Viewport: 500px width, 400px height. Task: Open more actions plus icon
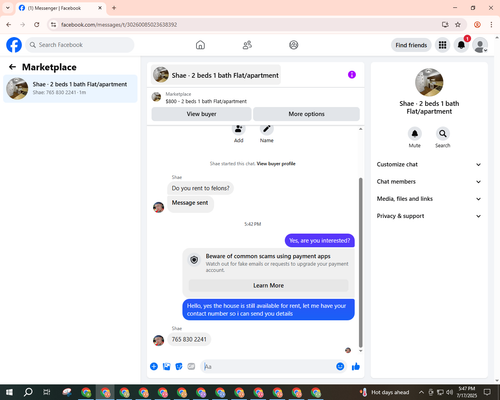pos(154,367)
